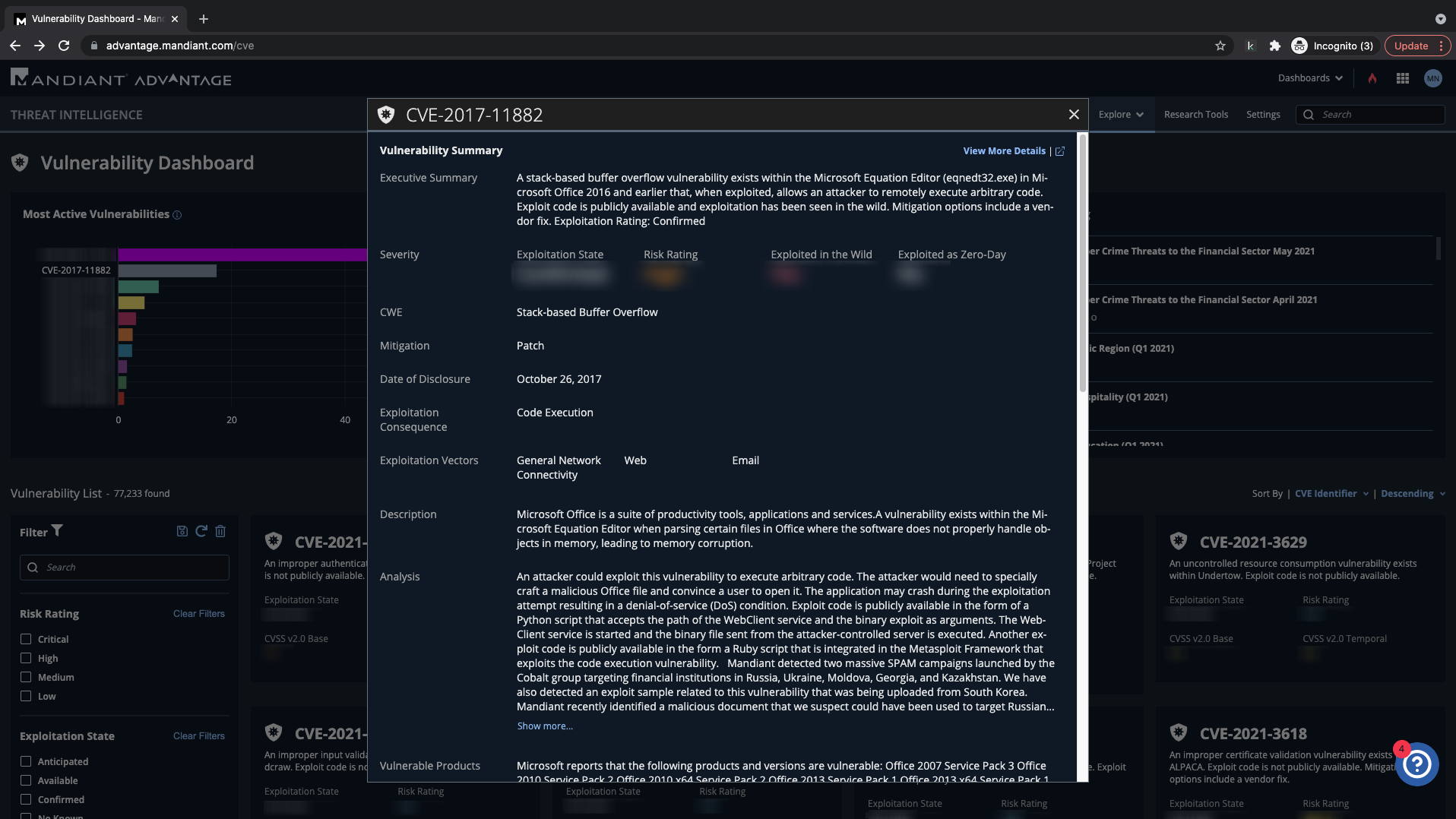
Task: Expand the Dashboards dropdown
Action: pos(1310,78)
